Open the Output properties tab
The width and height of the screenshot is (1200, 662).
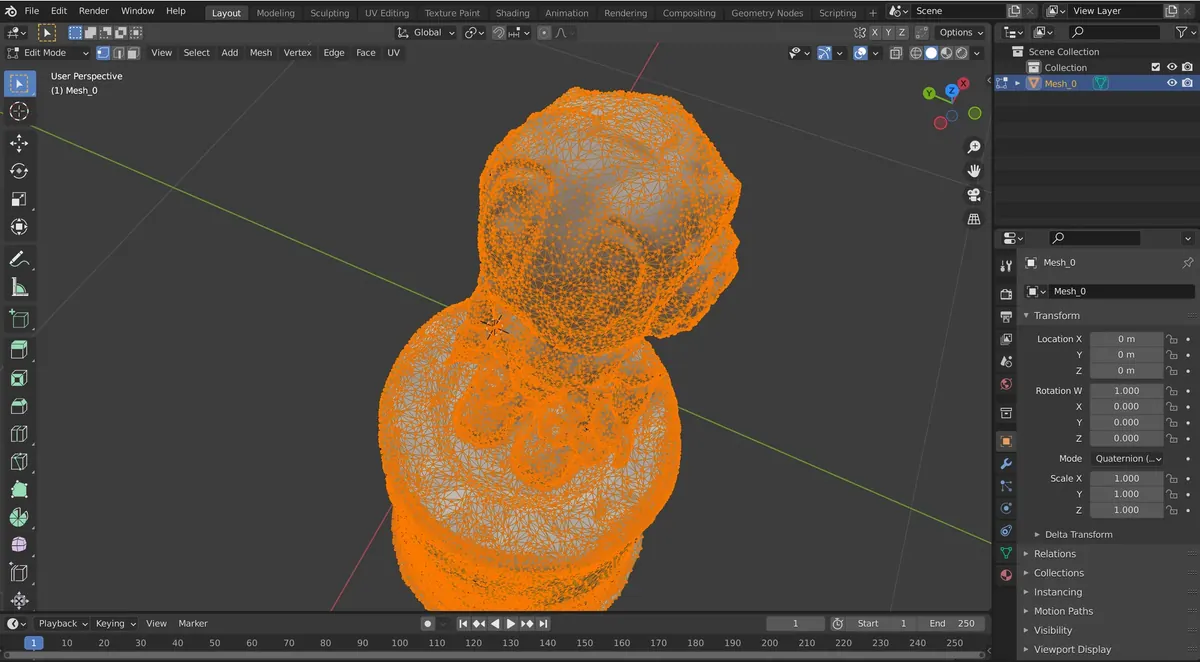1006,316
